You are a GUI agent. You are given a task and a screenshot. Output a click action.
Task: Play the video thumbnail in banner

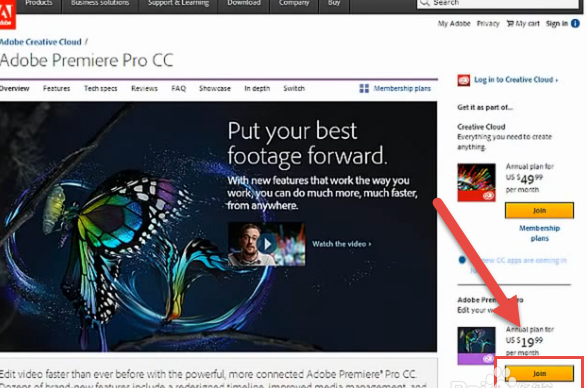coord(267,244)
